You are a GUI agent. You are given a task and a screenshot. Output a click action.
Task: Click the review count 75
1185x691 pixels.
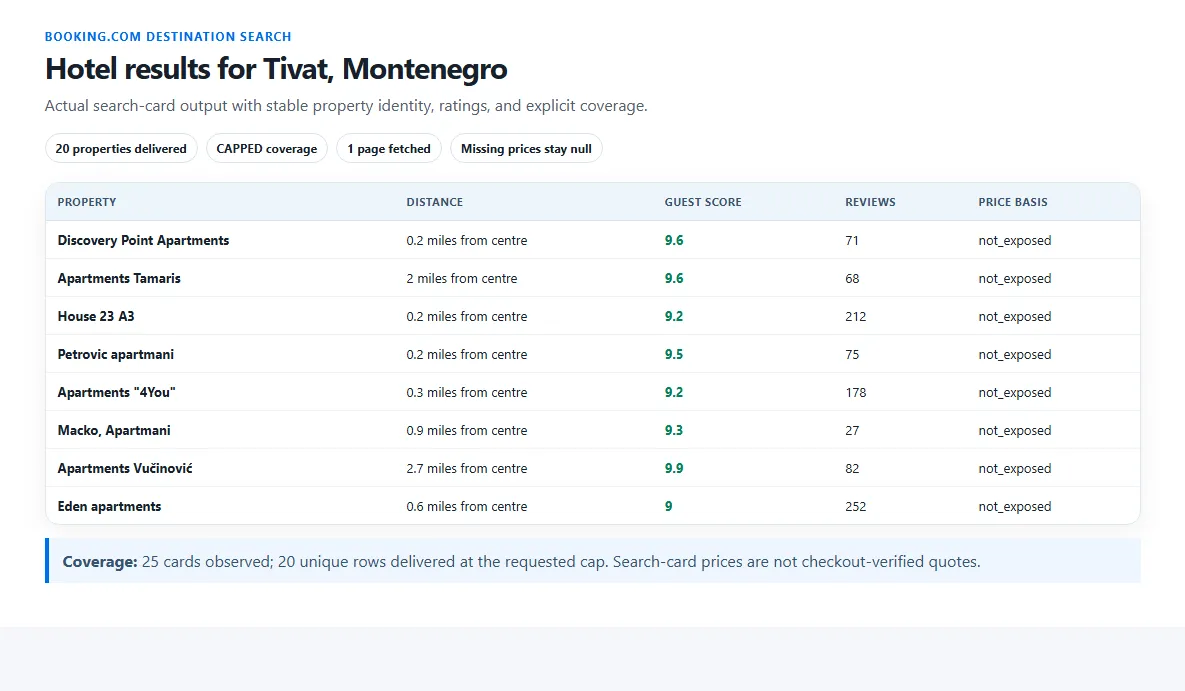[852, 354]
